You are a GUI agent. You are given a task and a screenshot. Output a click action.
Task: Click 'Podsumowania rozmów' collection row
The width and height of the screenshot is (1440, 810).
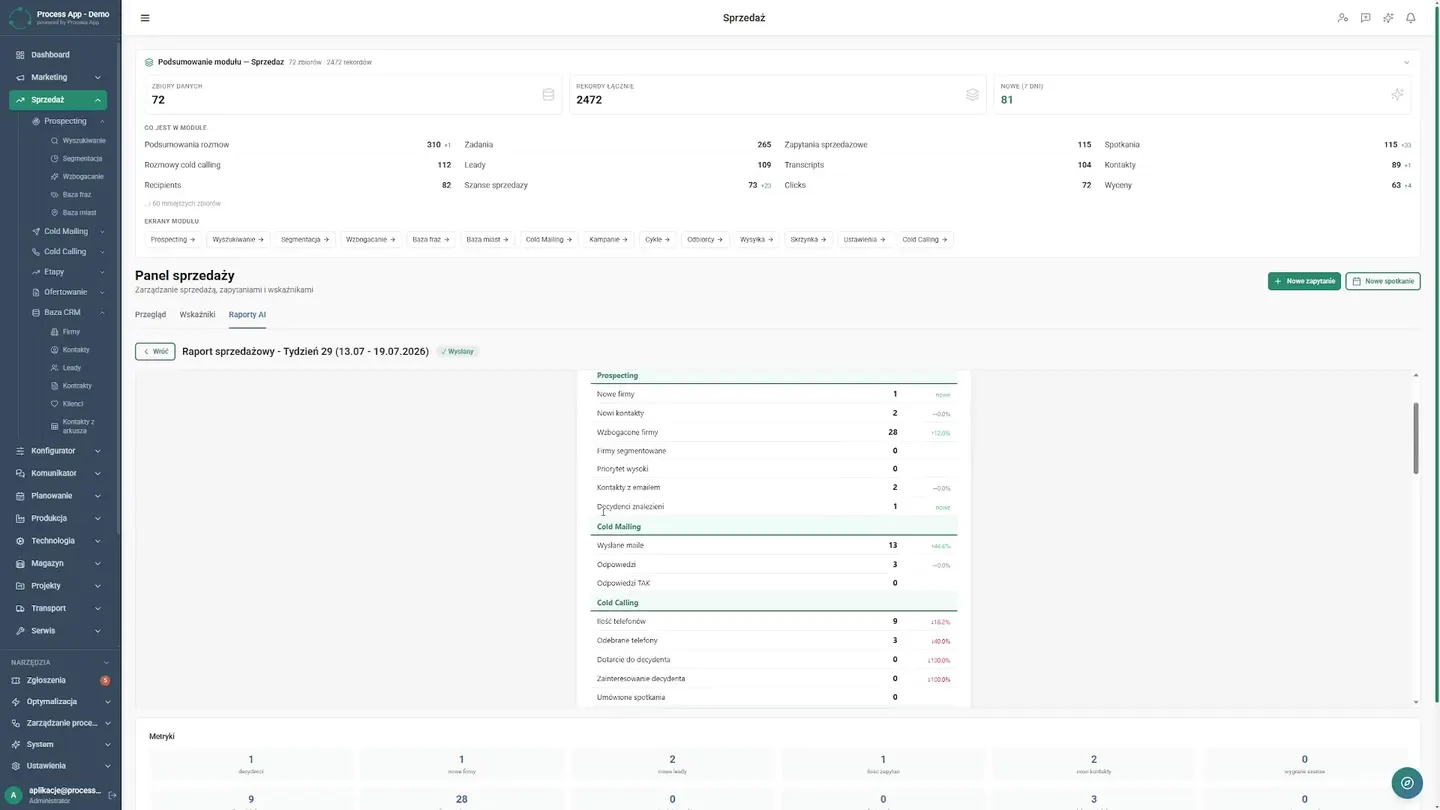point(298,145)
